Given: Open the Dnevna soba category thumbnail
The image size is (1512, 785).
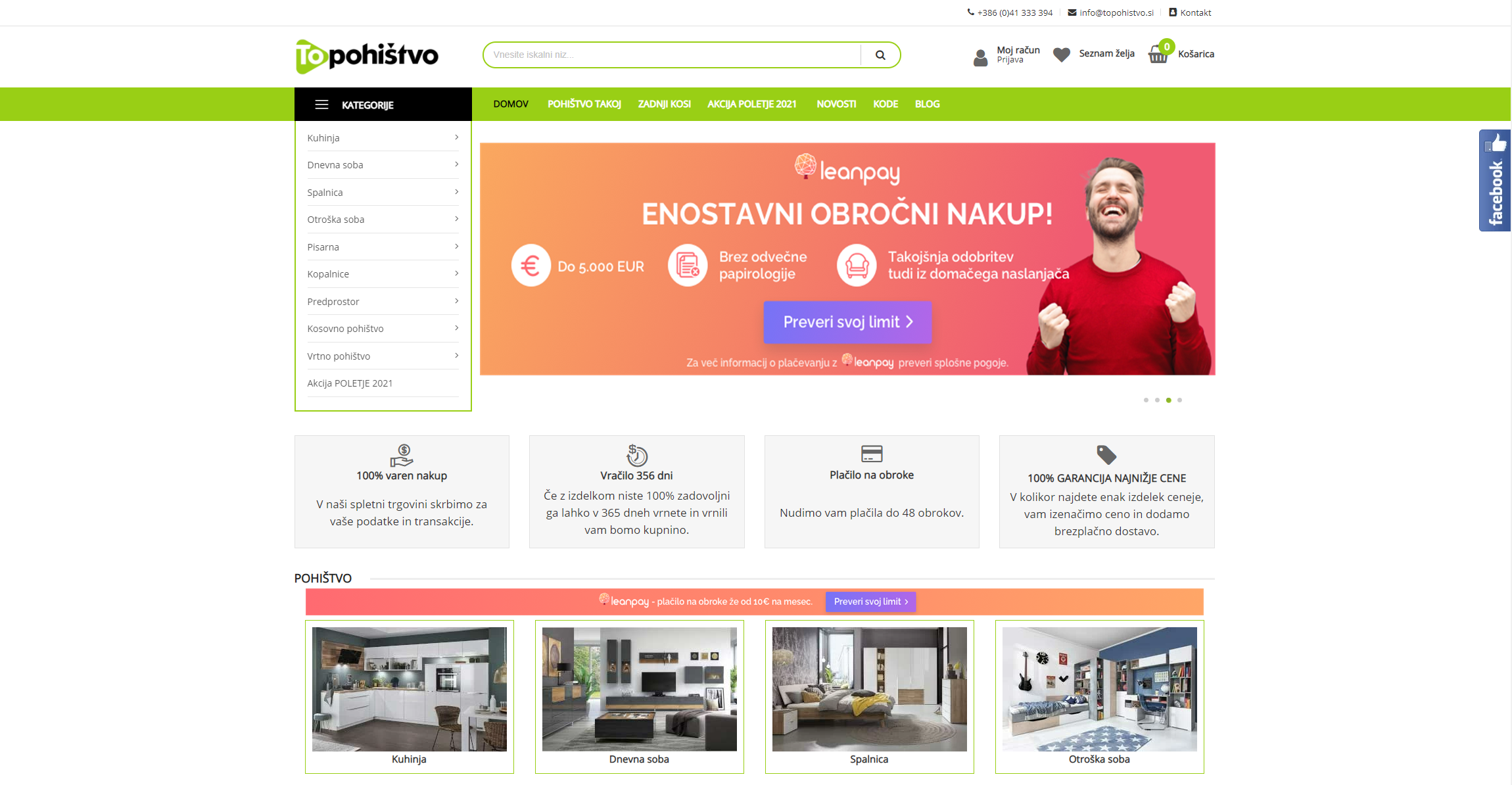Looking at the screenshot, I should tap(639, 690).
